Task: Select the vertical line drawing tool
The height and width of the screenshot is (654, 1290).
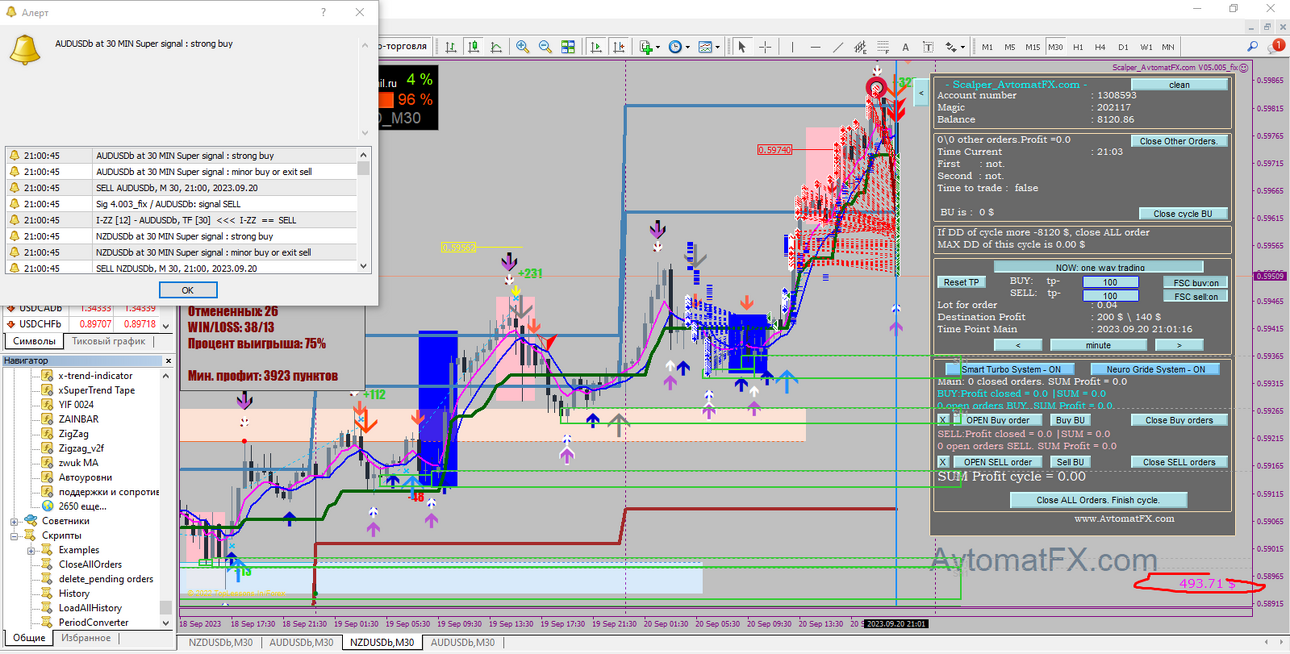Action: pyautogui.click(x=793, y=46)
